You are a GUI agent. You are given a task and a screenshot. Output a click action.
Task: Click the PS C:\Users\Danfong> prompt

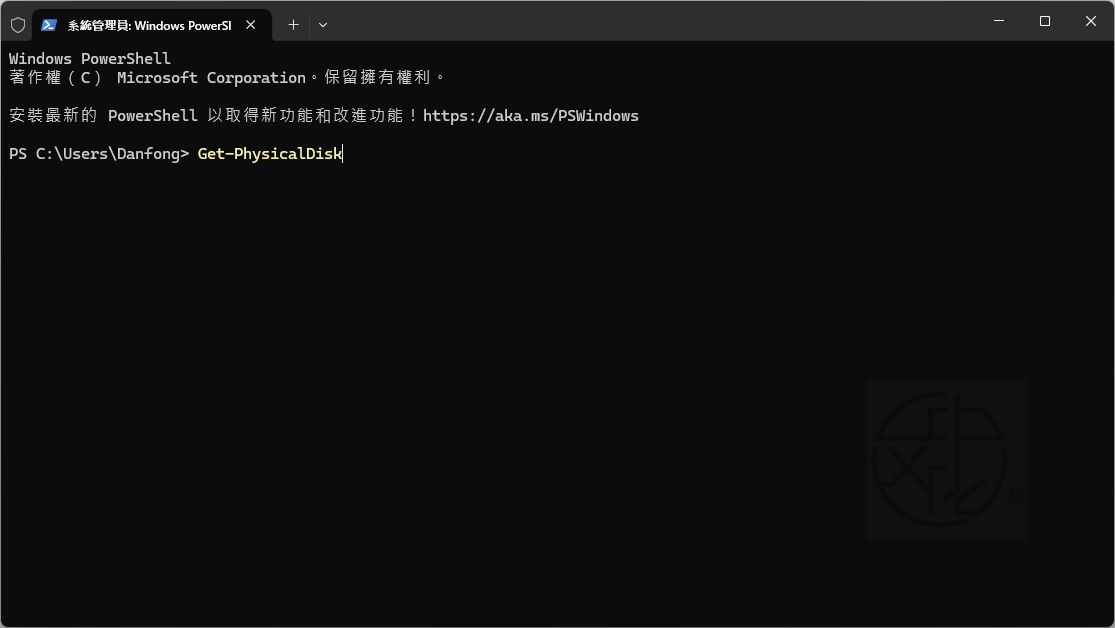(x=98, y=154)
